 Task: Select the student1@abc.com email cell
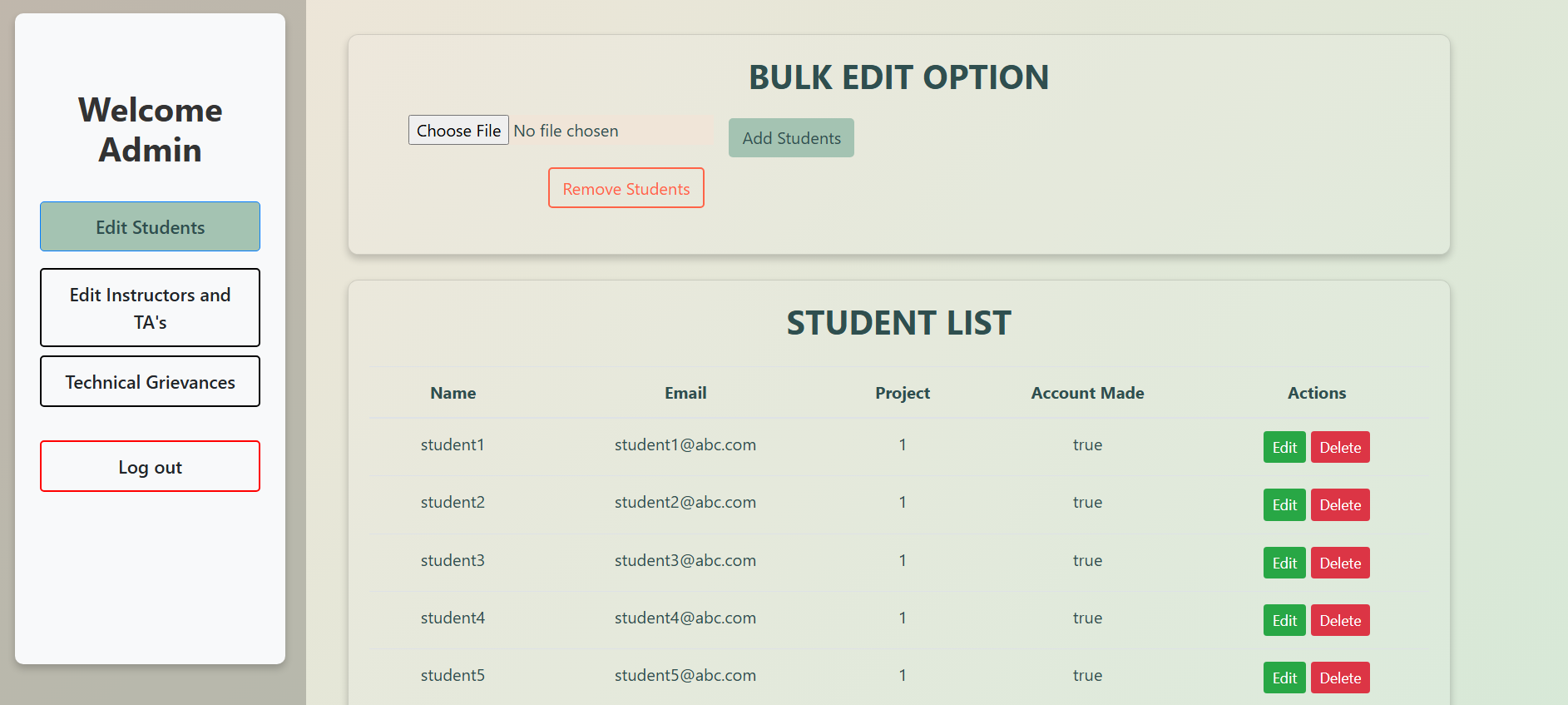point(685,444)
